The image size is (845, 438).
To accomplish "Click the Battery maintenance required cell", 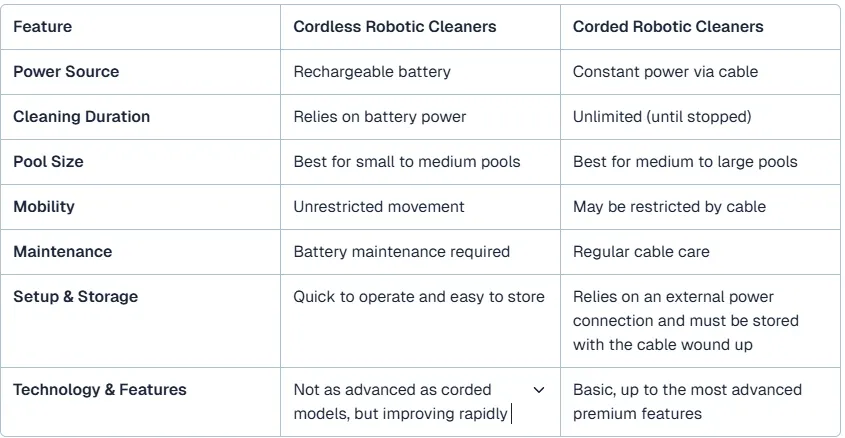I will pos(420,252).
